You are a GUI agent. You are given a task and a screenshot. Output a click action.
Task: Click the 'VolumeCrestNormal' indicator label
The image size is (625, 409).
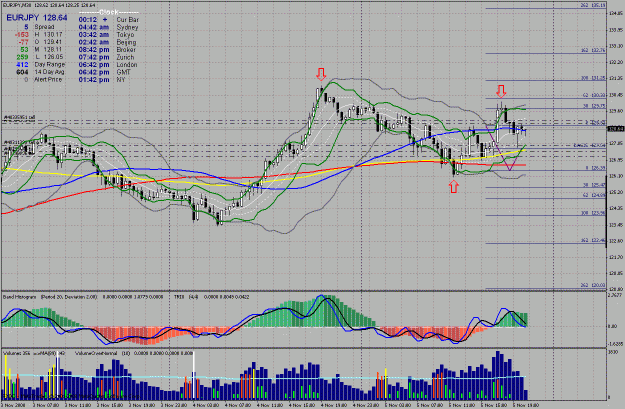tap(95, 353)
